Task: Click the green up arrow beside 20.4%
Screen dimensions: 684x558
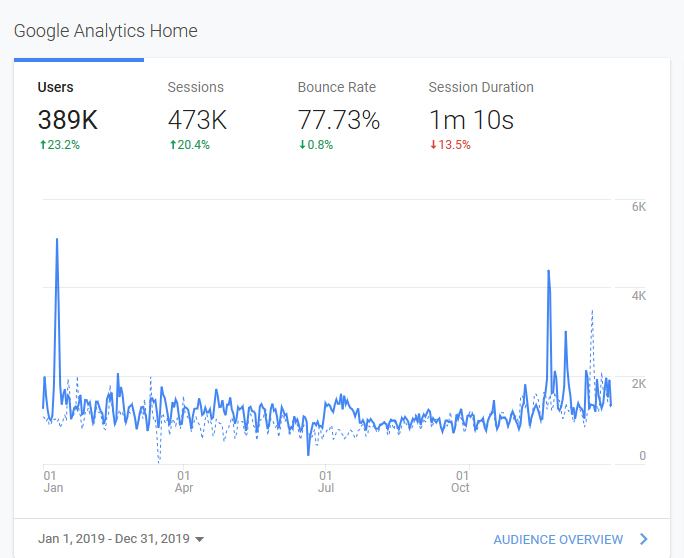Action: (171, 145)
